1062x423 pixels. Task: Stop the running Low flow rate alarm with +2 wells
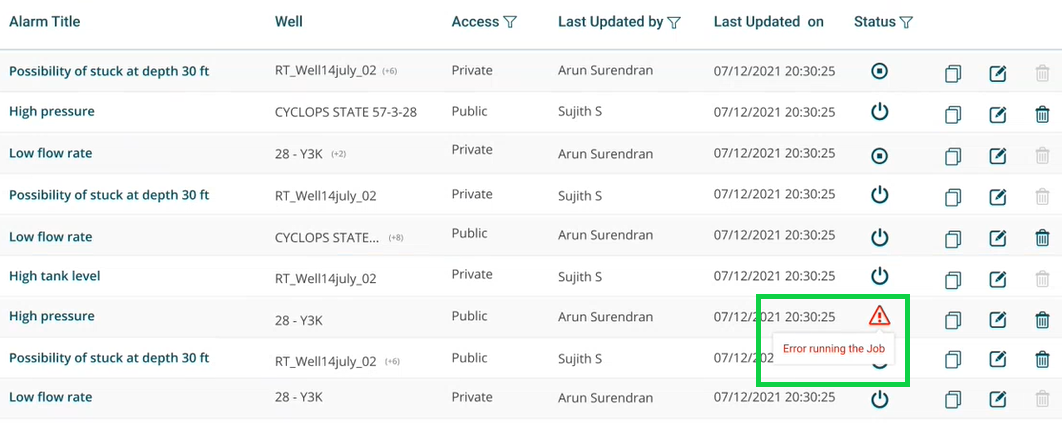coord(879,155)
